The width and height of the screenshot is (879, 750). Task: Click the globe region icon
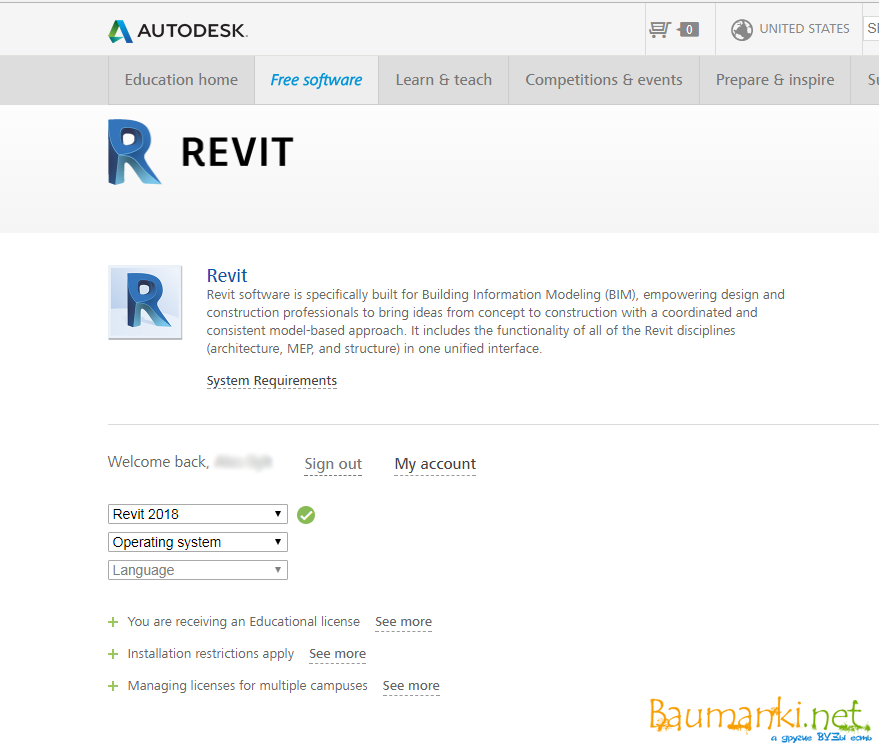742,29
